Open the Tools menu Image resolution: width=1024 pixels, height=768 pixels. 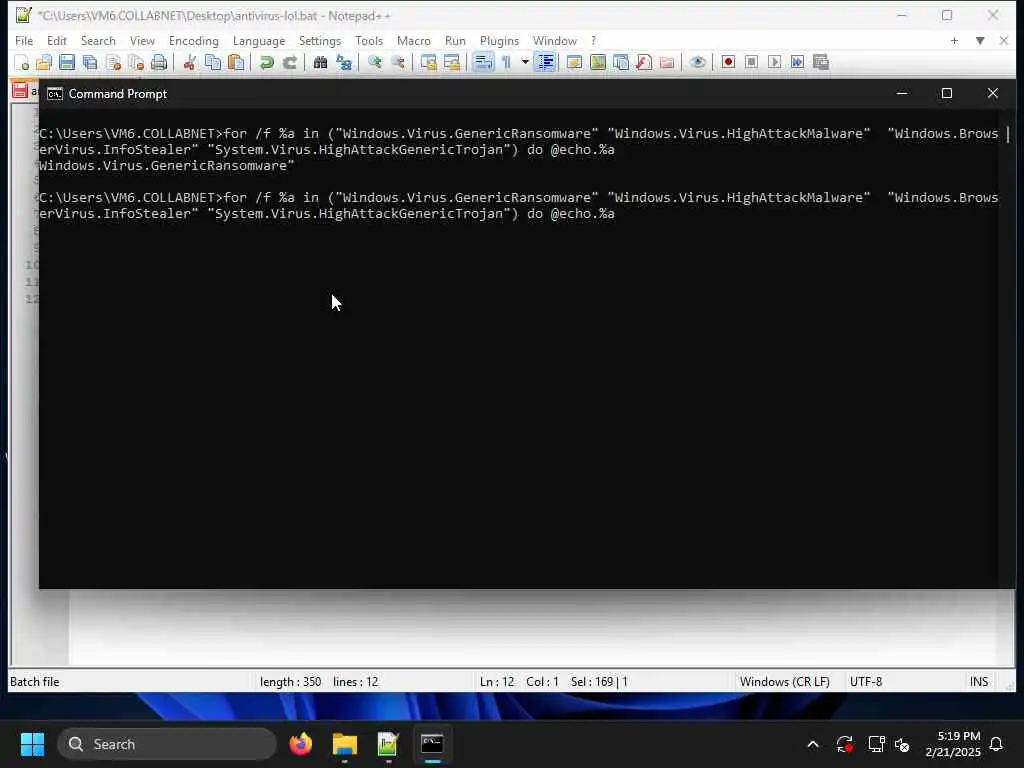tap(369, 40)
